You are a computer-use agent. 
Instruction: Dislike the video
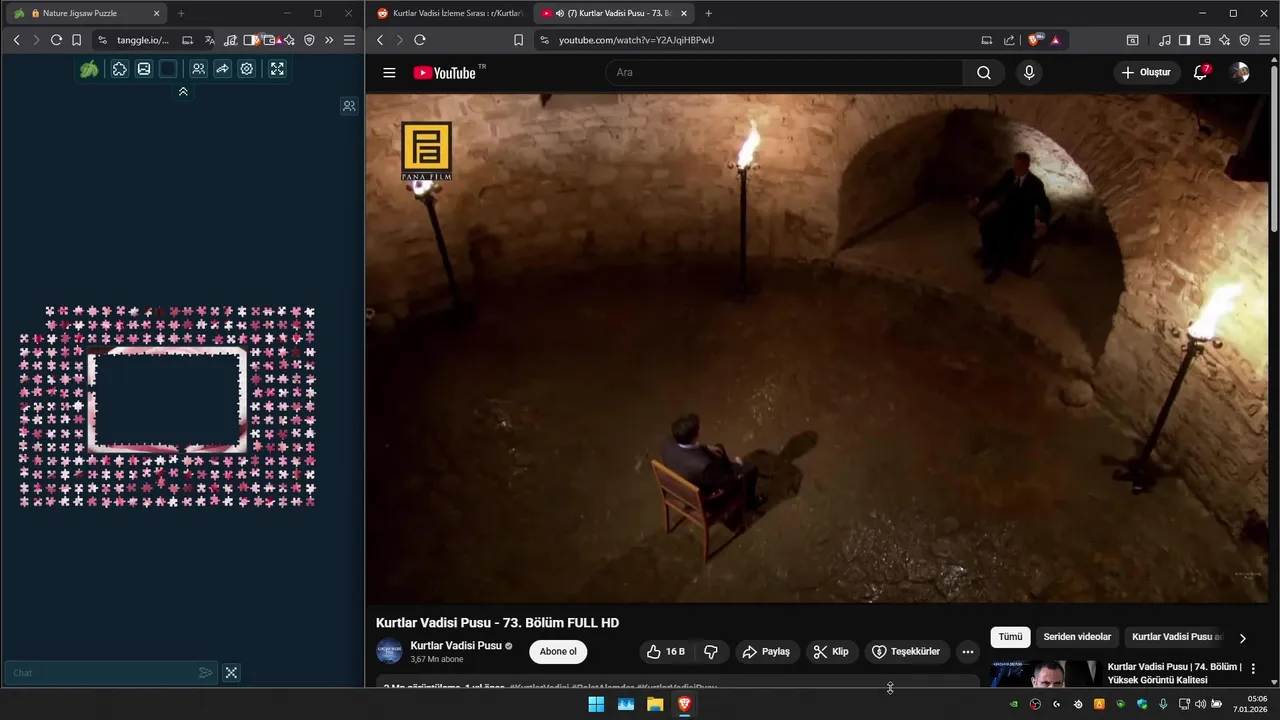711,651
